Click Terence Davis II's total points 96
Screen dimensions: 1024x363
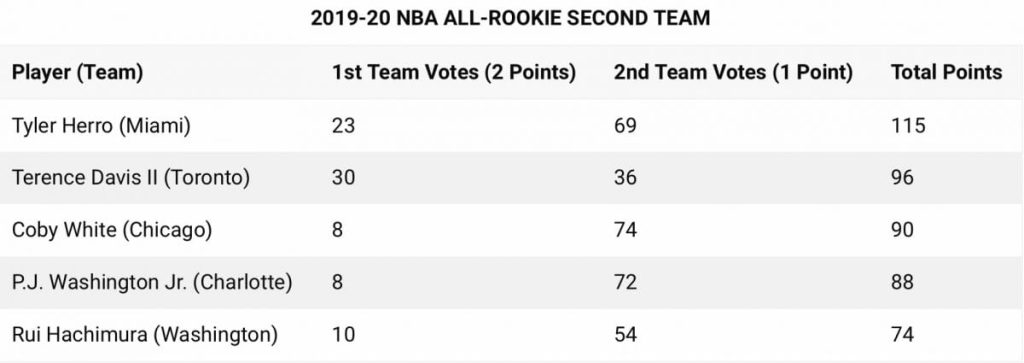coord(902,177)
